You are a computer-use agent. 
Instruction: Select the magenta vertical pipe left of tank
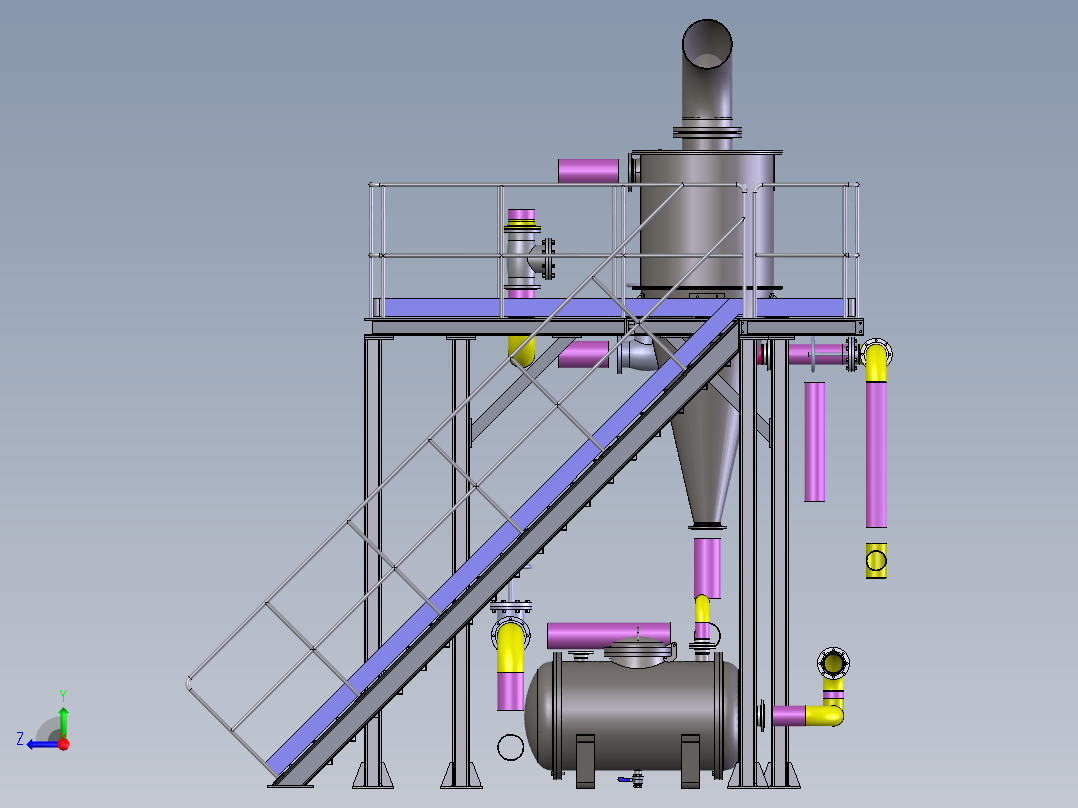pos(510,691)
